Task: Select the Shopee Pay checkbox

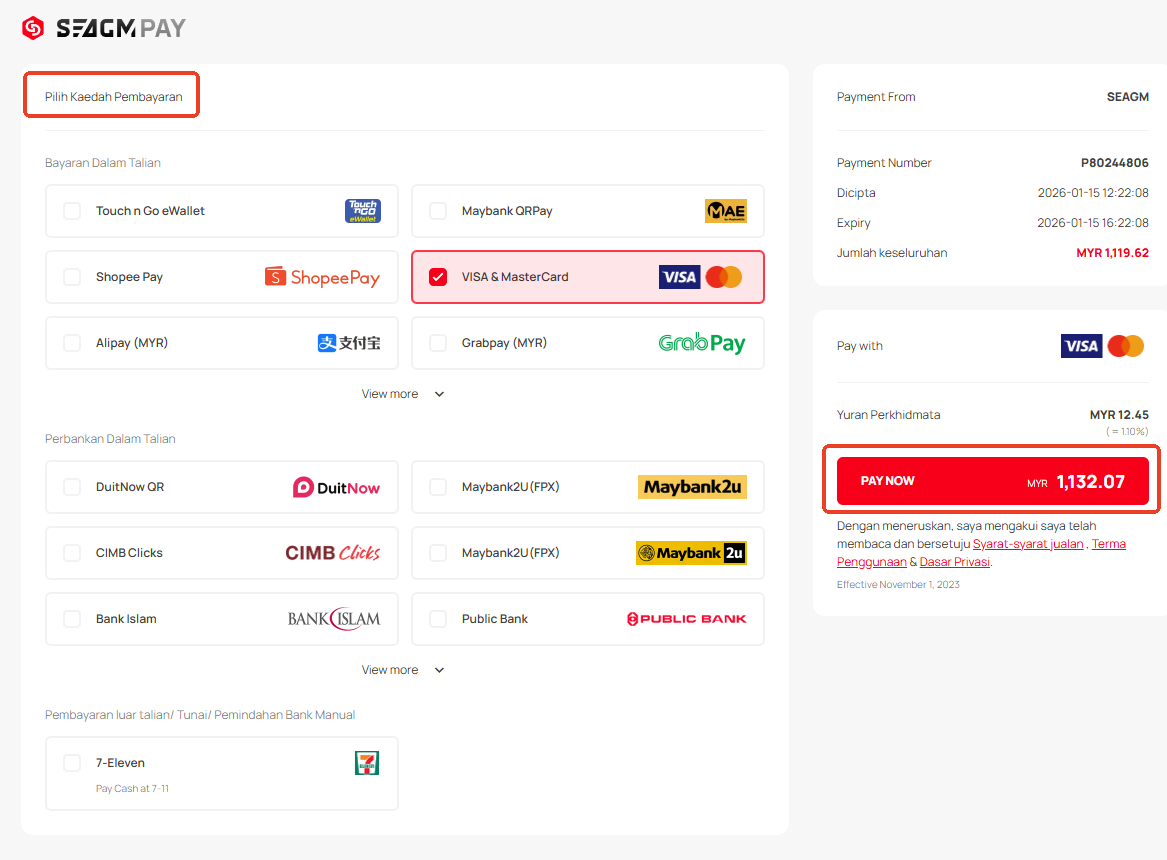Action: tap(72, 277)
